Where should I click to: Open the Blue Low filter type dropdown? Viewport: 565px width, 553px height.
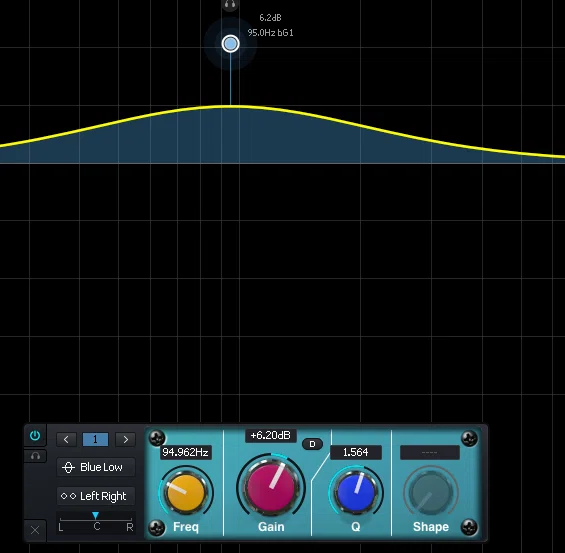coord(96,467)
